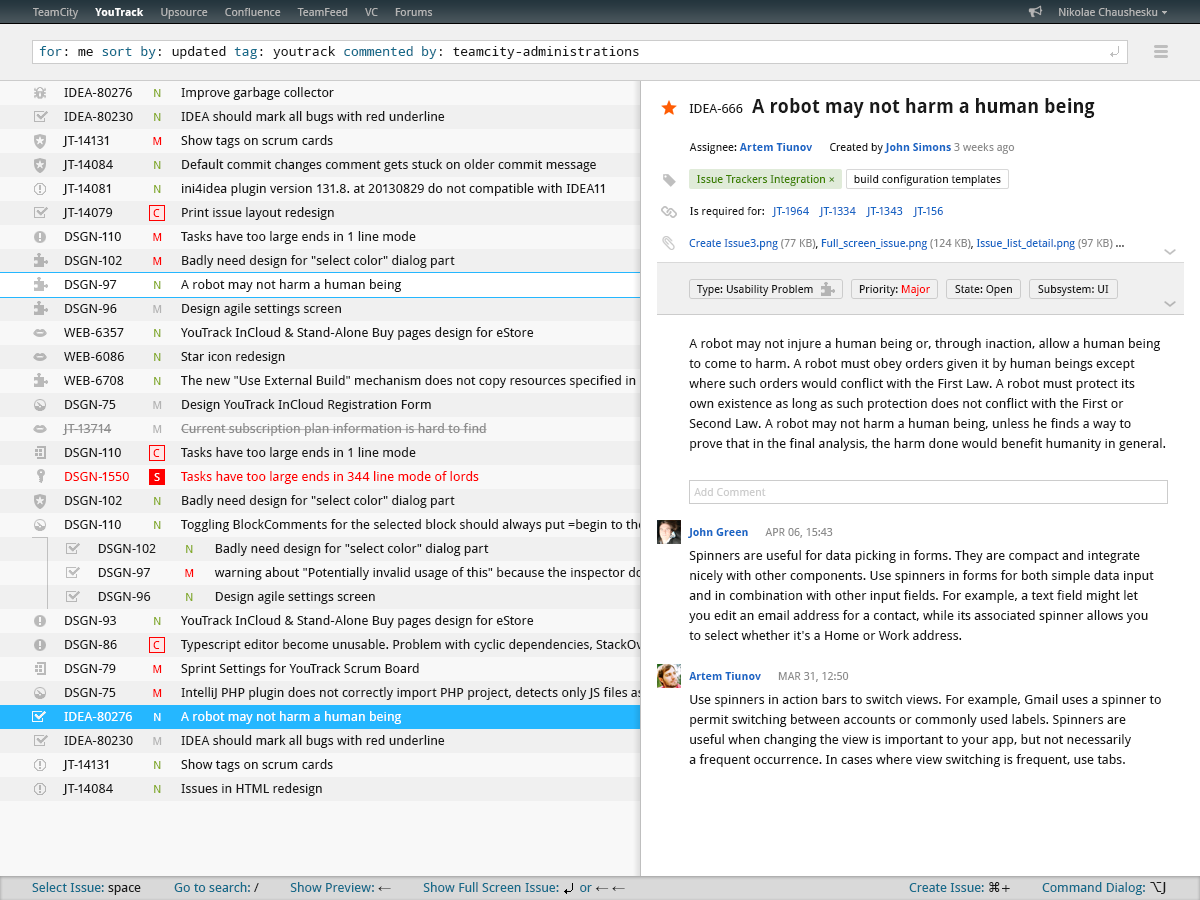Screen dimensions: 1200x900
Task: Toggle the orange star on IDEA-666
Action: pos(669,107)
